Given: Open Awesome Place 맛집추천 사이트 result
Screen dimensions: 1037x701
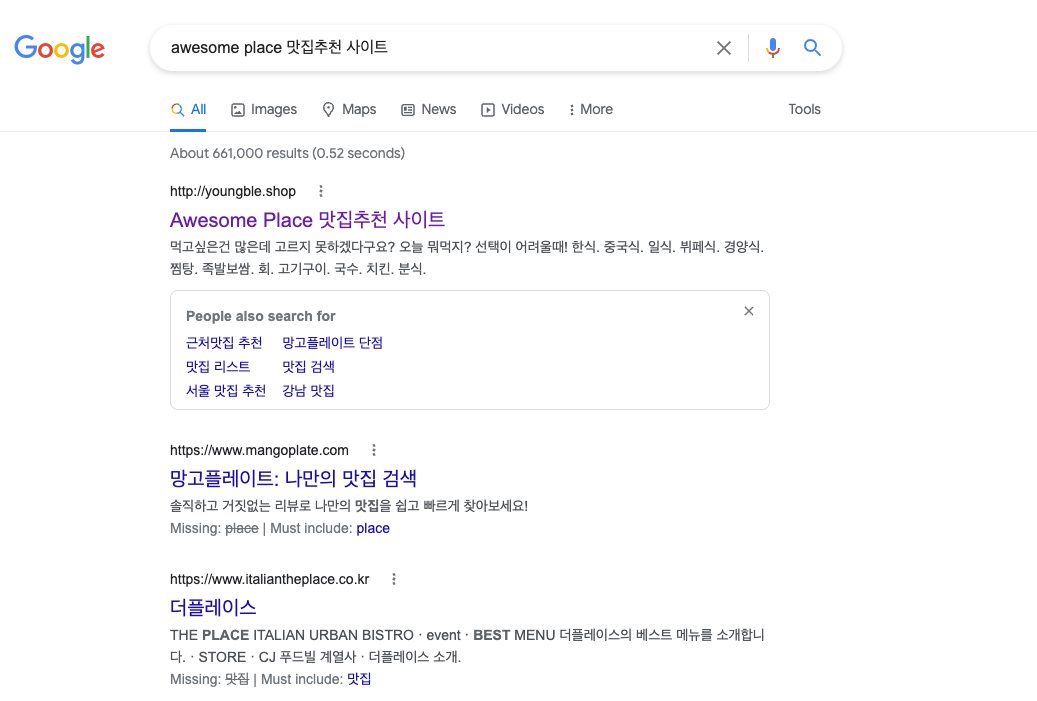Looking at the screenshot, I should [308, 220].
